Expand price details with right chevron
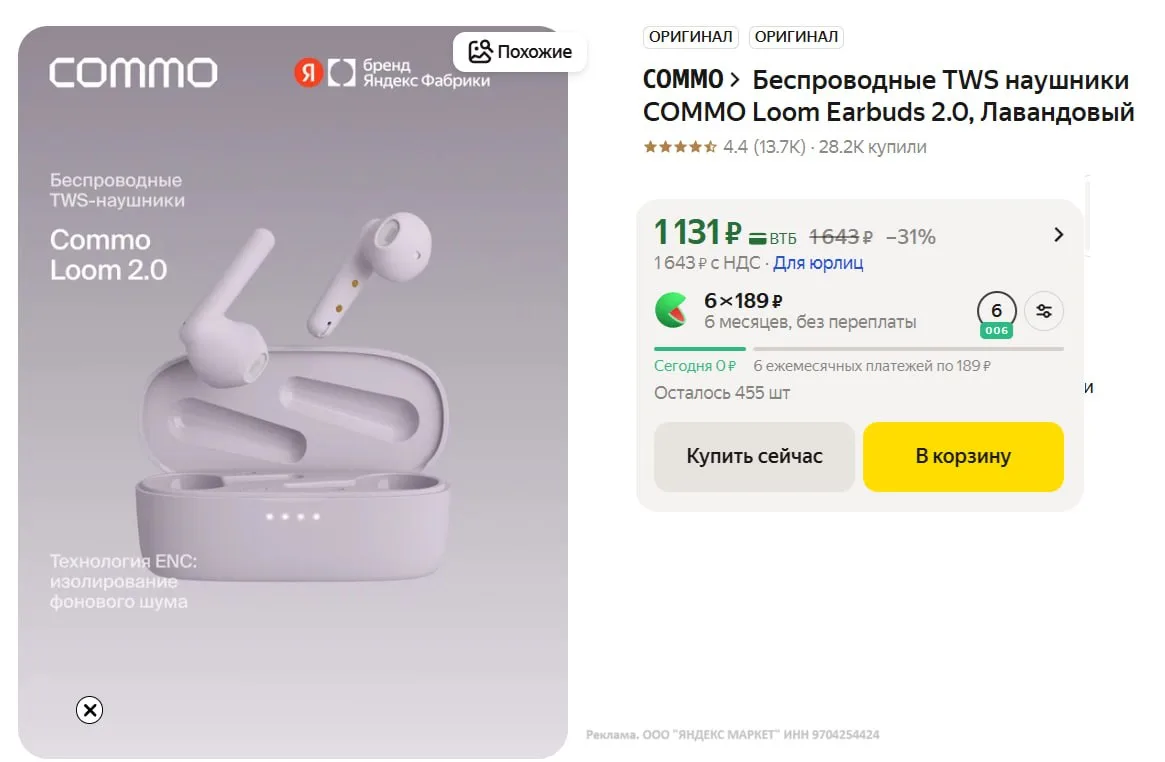The height and width of the screenshot is (762, 1165). point(1059,235)
